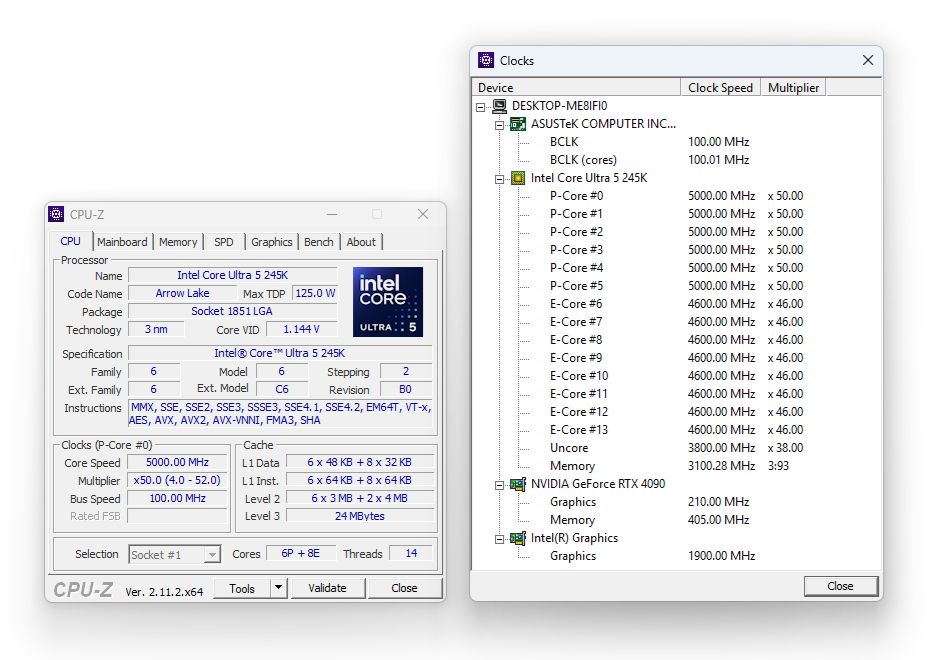
Task: Click the 125.0 W Max TDP value
Action: click(x=315, y=293)
